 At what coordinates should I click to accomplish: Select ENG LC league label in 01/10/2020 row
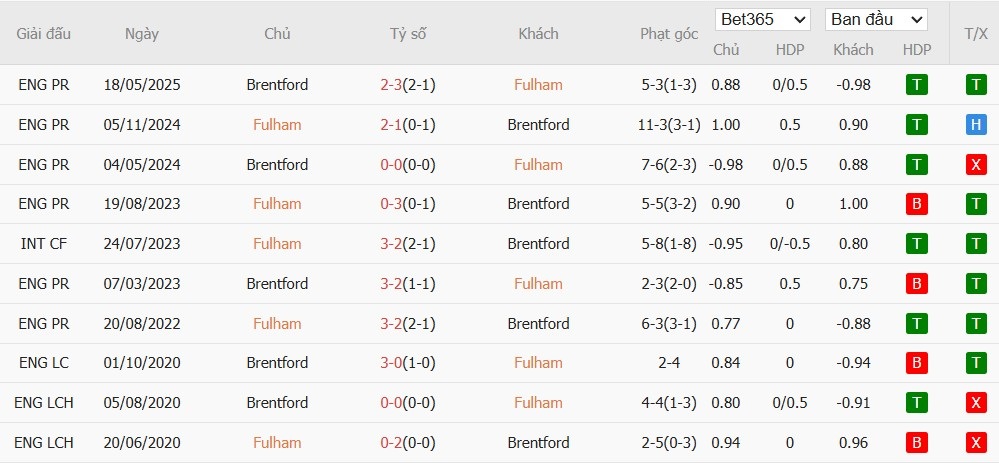coord(44,363)
